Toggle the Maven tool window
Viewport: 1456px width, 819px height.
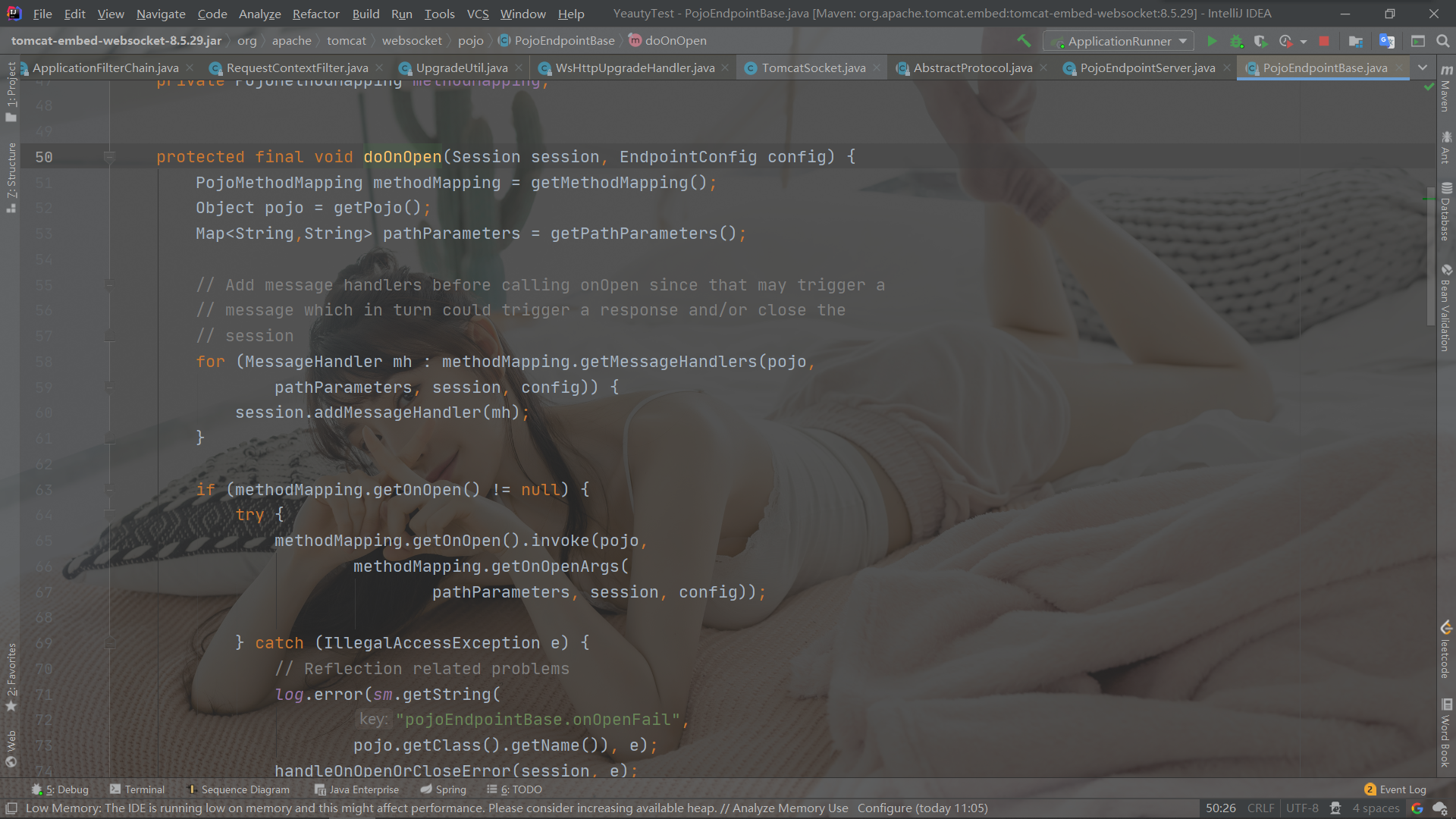1445,89
